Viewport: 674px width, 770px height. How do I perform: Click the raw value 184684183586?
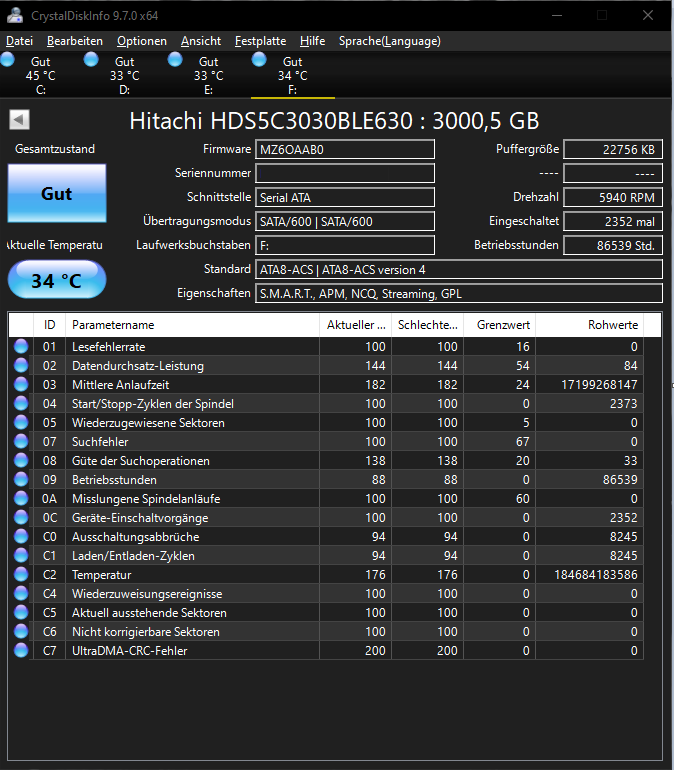(x=596, y=575)
